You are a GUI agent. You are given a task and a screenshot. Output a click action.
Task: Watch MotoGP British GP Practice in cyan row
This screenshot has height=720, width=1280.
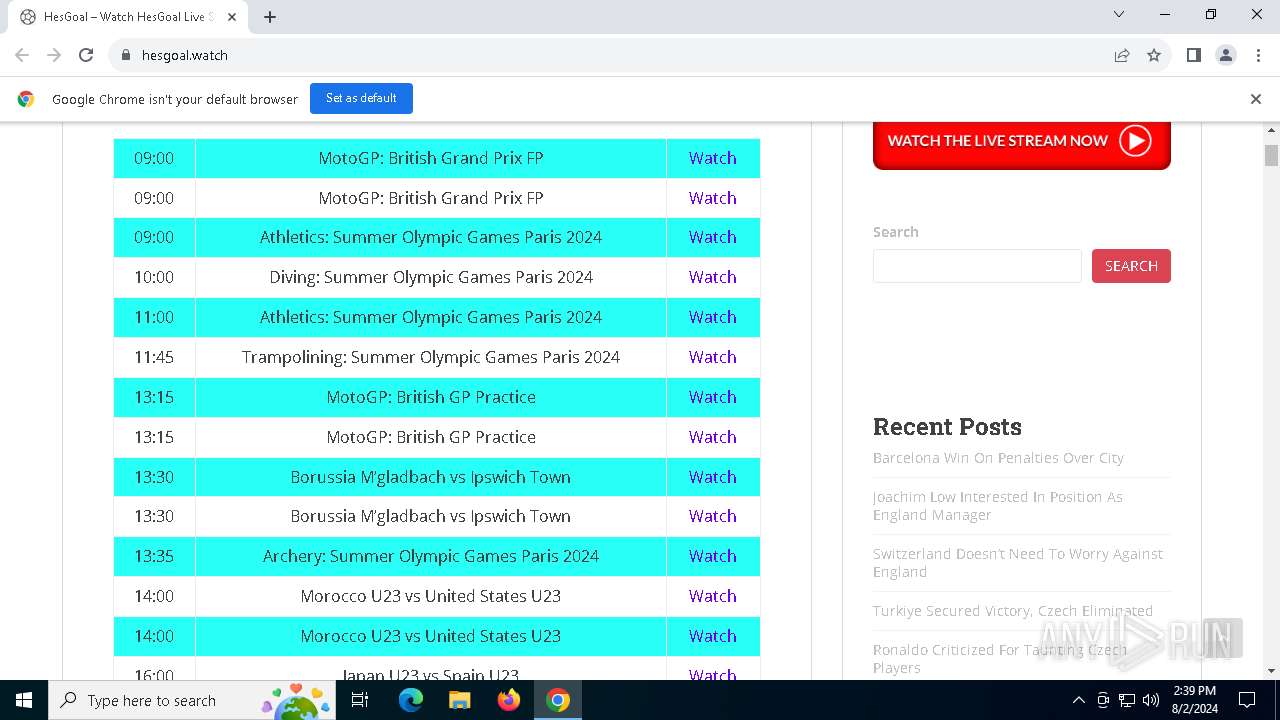coord(712,397)
